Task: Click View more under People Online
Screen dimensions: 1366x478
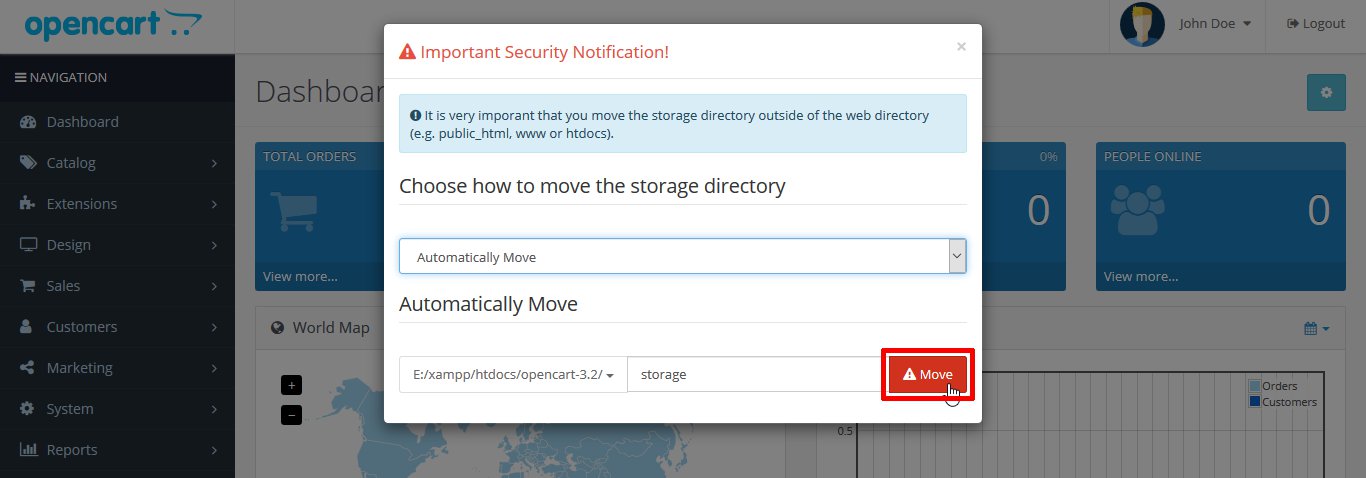Action: point(1140,277)
